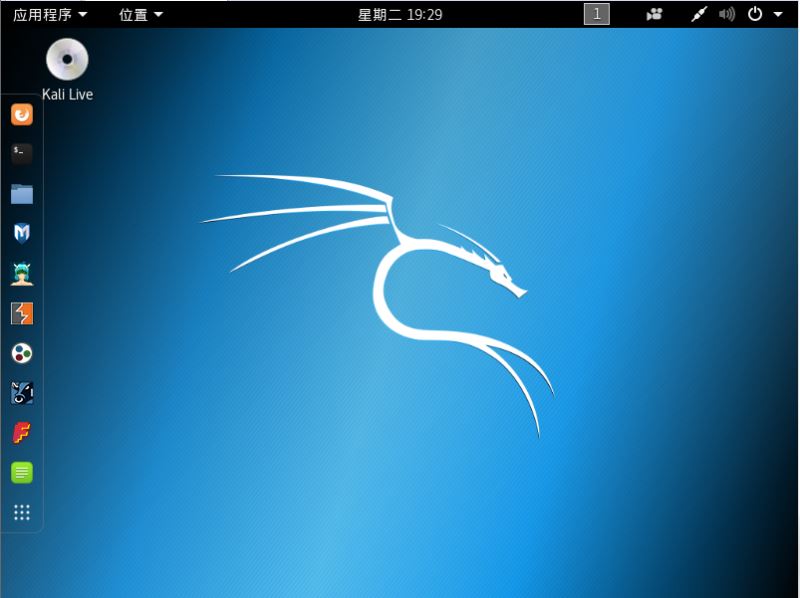Launch Metasploit Framework from the dock
The width and height of the screenshot is (800, 598).
(22, 232)
